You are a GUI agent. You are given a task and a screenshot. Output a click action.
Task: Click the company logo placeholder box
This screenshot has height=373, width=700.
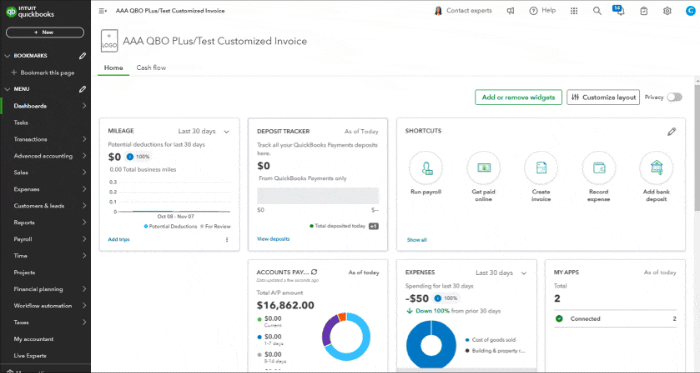[x=109, y=41]
